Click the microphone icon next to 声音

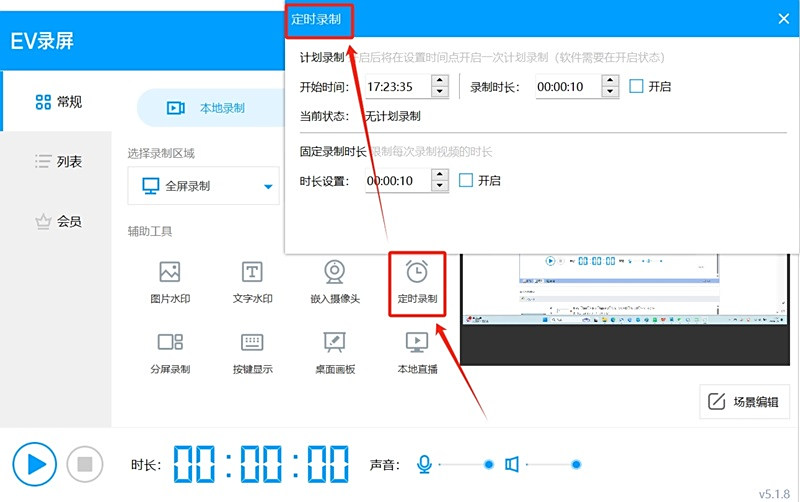[424, 464]
